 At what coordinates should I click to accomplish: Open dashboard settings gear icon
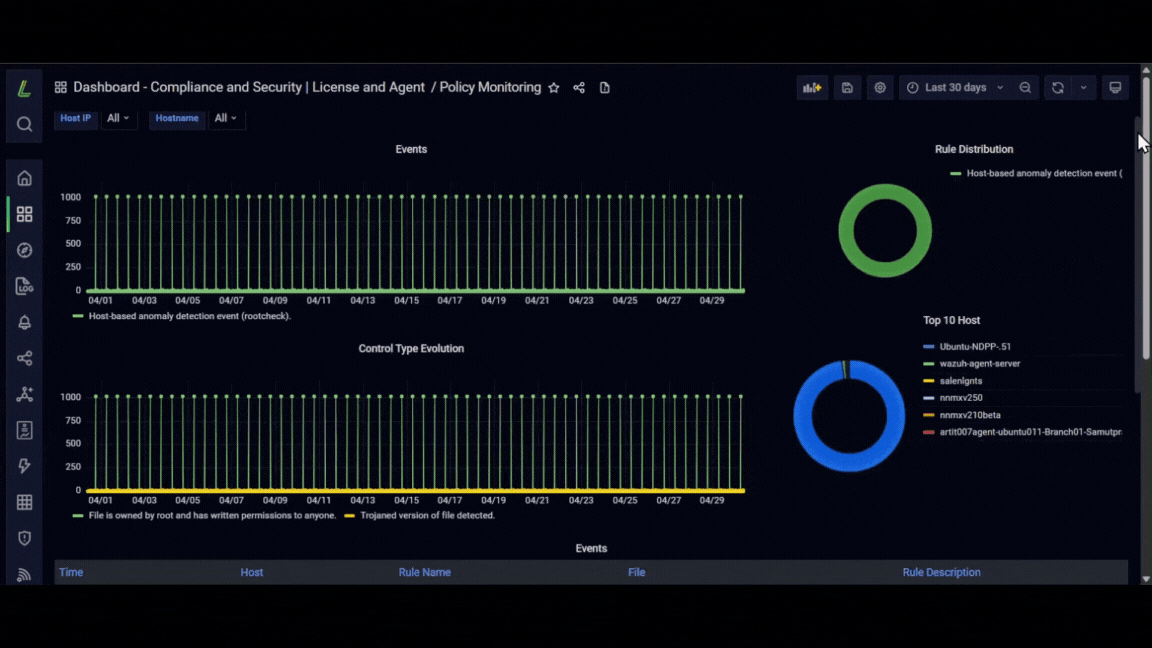click(879, 87)
